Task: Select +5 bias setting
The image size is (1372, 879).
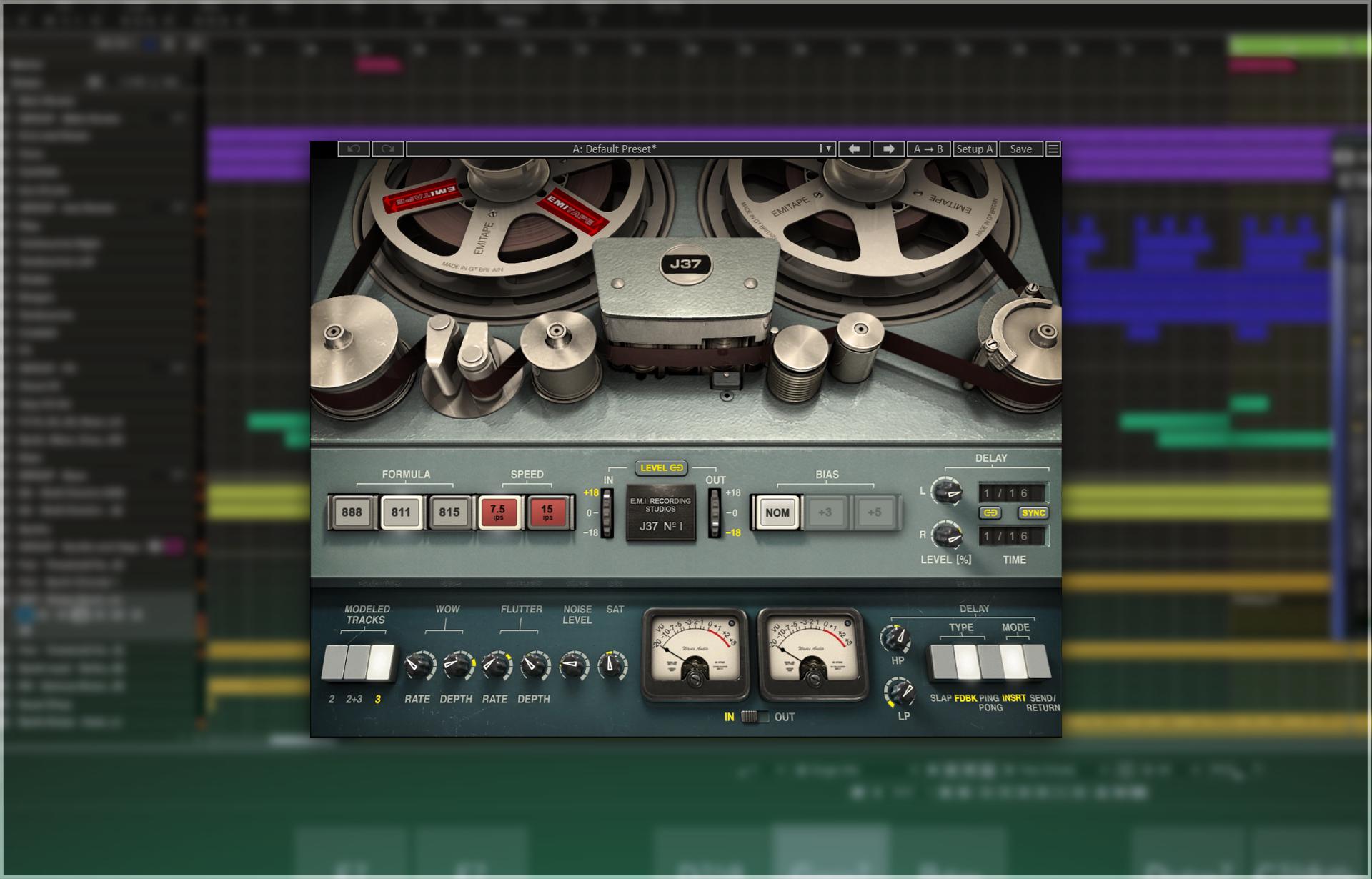Action: 874,512
